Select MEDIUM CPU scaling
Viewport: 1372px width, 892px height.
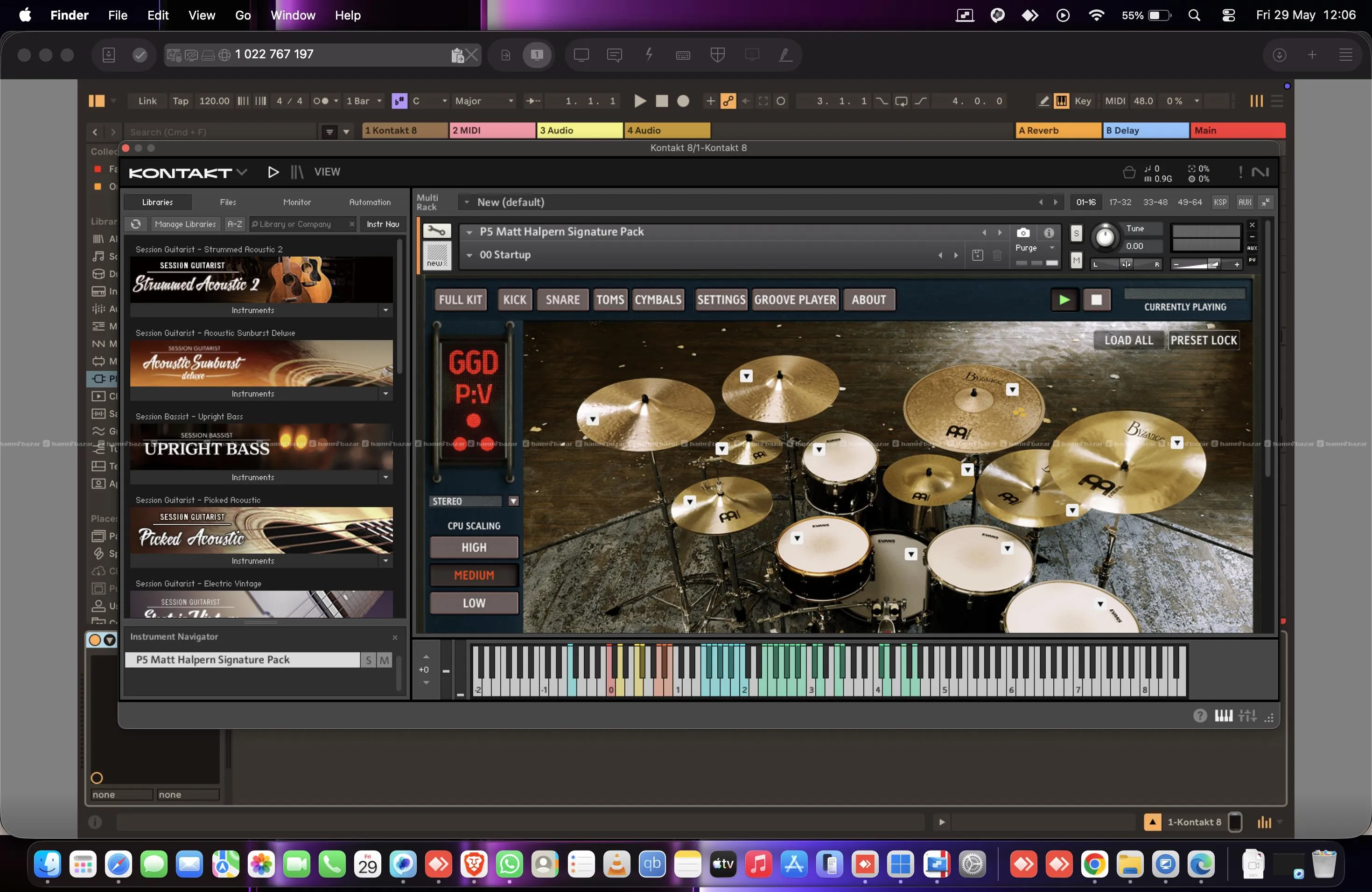[474, 575]
